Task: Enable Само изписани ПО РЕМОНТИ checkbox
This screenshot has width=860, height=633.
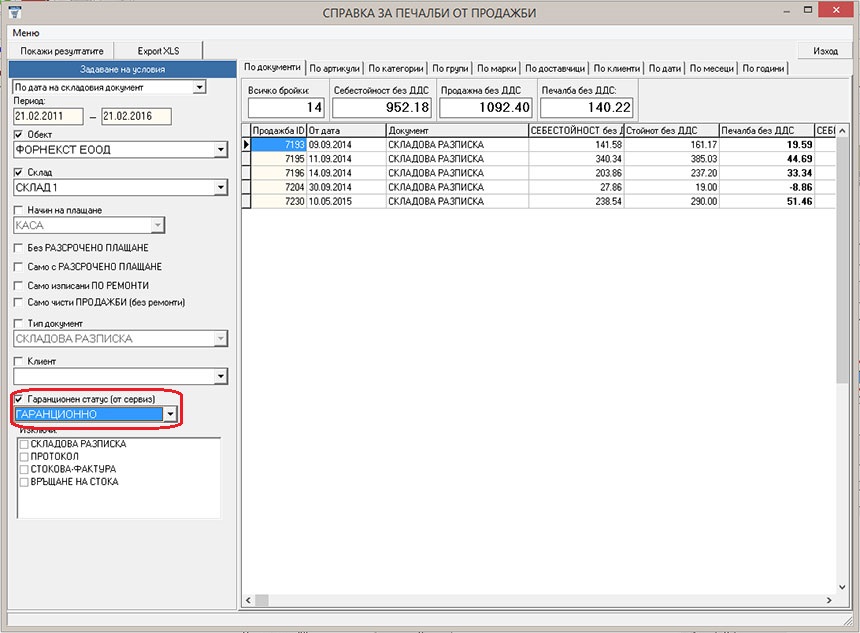Action: point(19,286)
